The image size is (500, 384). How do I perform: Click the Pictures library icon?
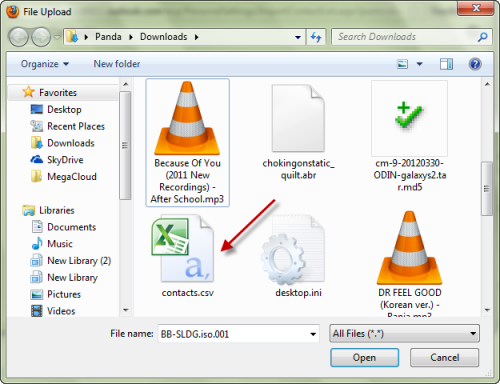pos(37,294)
